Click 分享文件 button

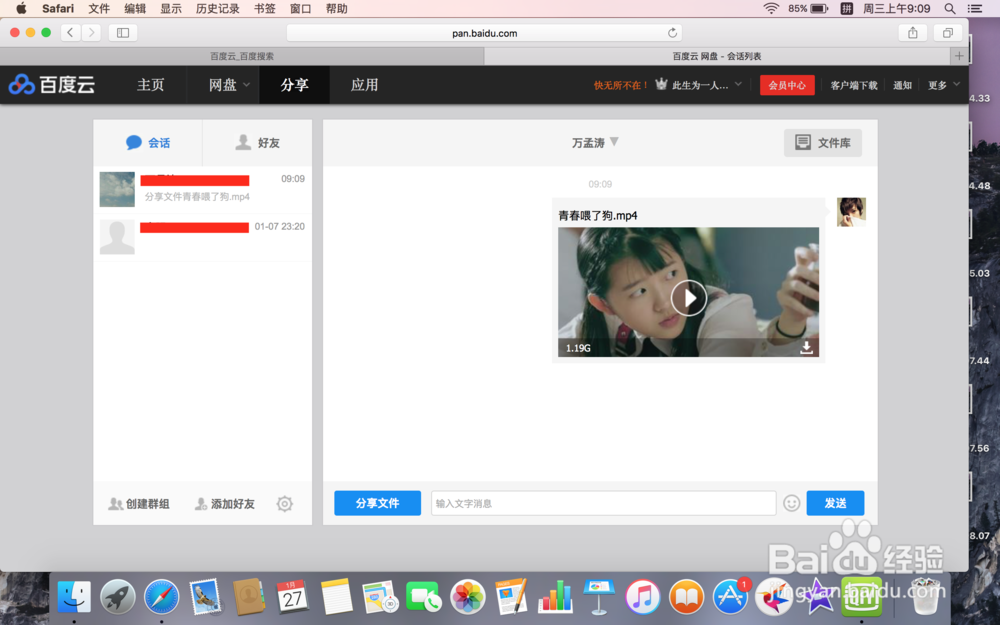tap(378, 503)
